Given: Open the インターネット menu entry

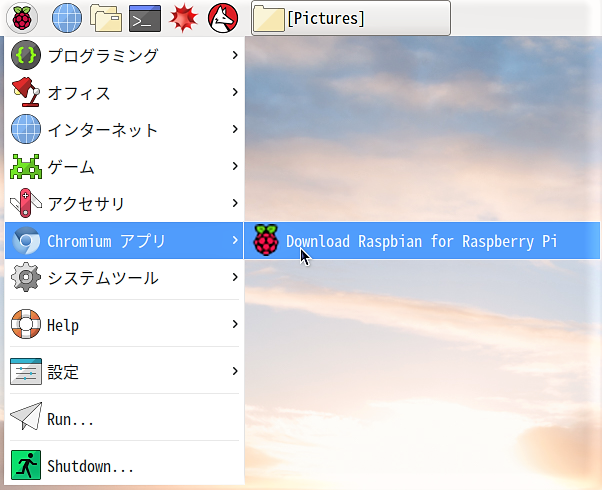Looking at the screenshot, I should coord(124,129).
